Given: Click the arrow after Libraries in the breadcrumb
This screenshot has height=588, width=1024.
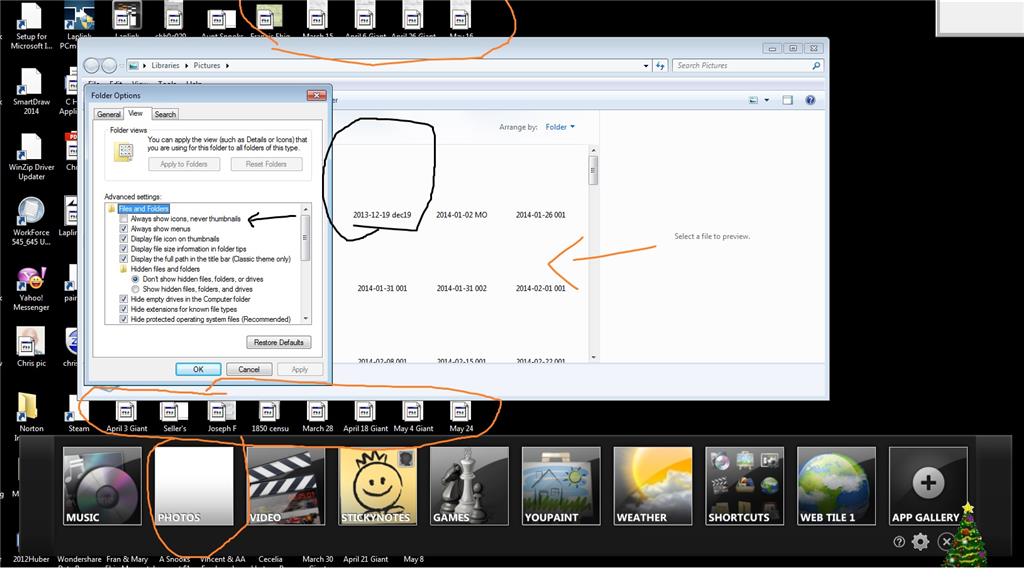Looking at the screenshot, I should click(x=186, y=65).
